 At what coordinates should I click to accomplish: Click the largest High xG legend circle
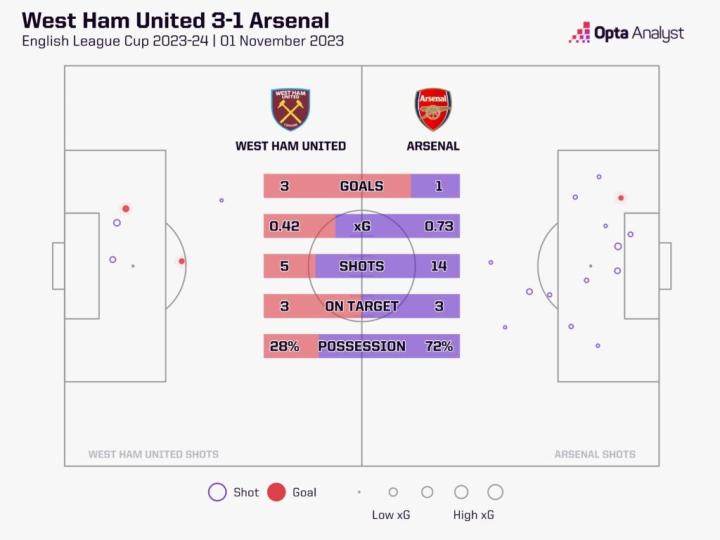coord(494,492)
